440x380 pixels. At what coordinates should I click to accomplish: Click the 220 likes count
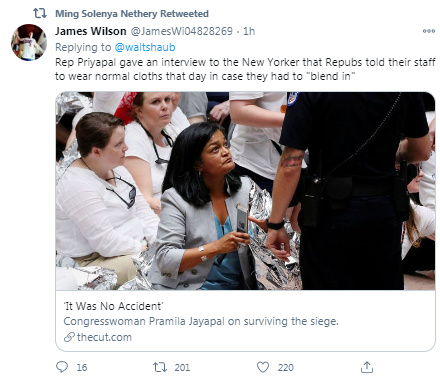coord(286,367)
